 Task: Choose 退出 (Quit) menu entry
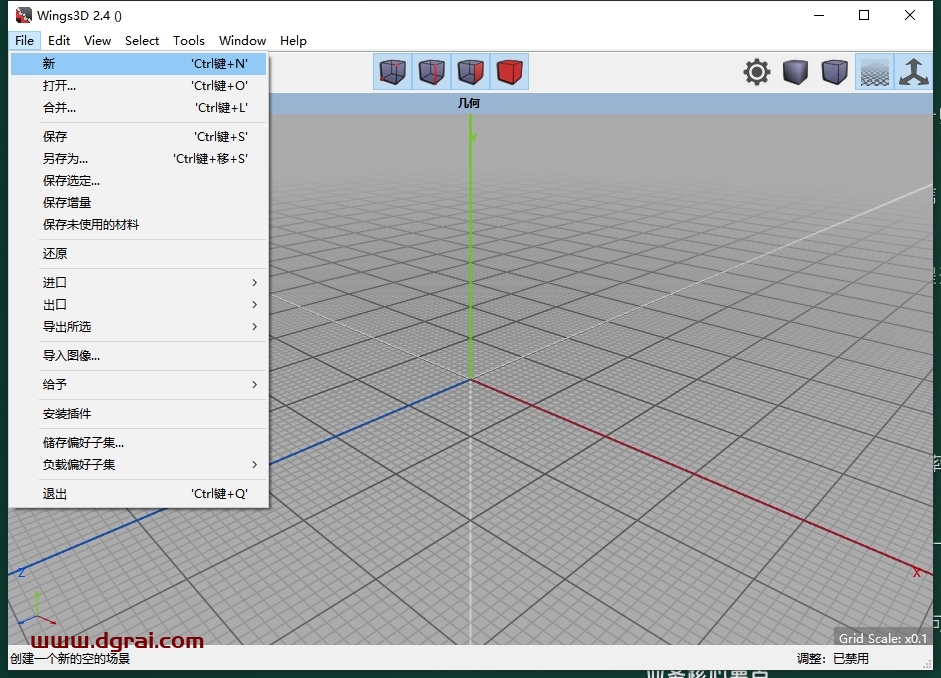[139, 494]
